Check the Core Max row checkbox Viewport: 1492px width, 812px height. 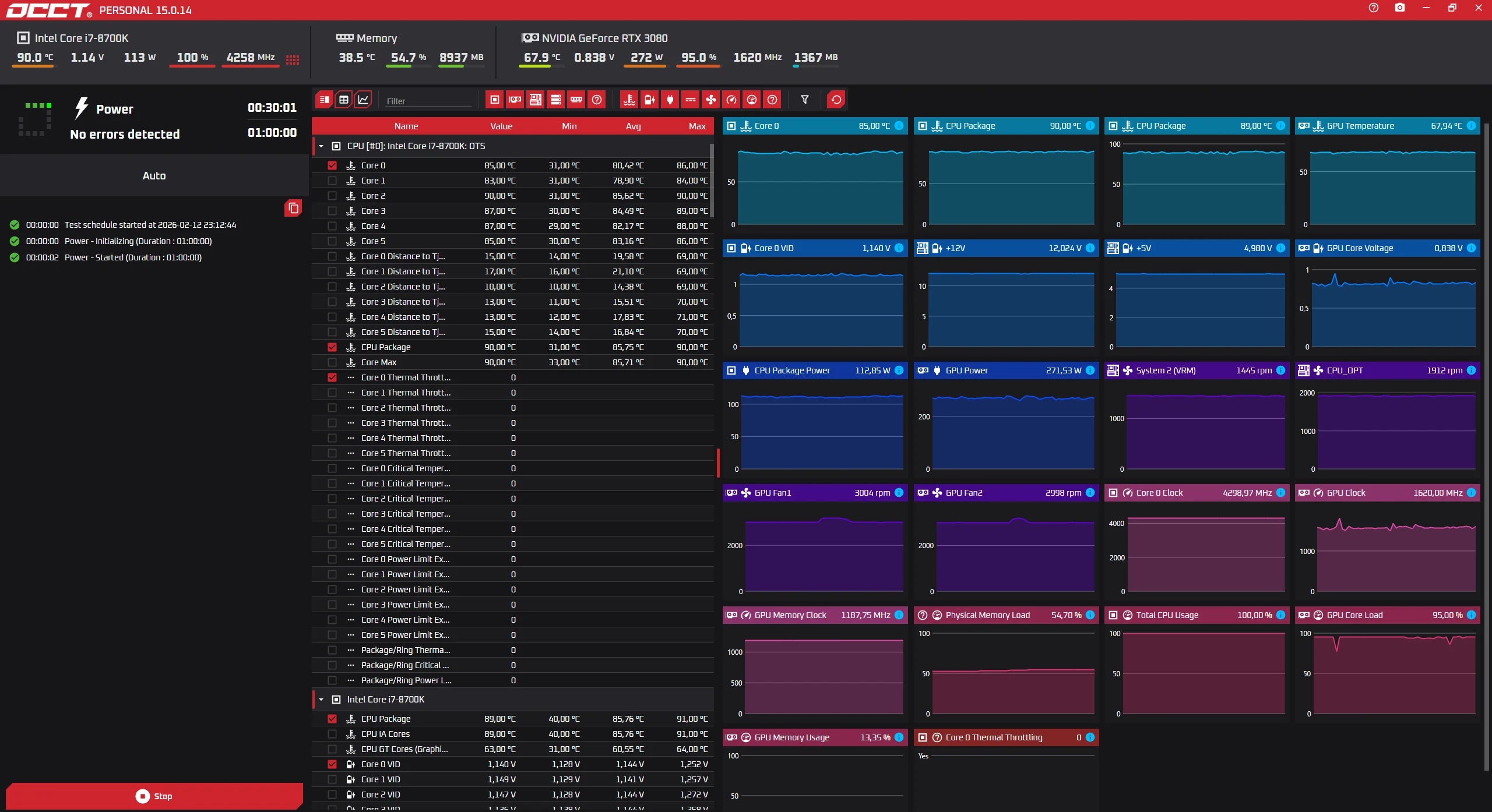pos(332,362)
